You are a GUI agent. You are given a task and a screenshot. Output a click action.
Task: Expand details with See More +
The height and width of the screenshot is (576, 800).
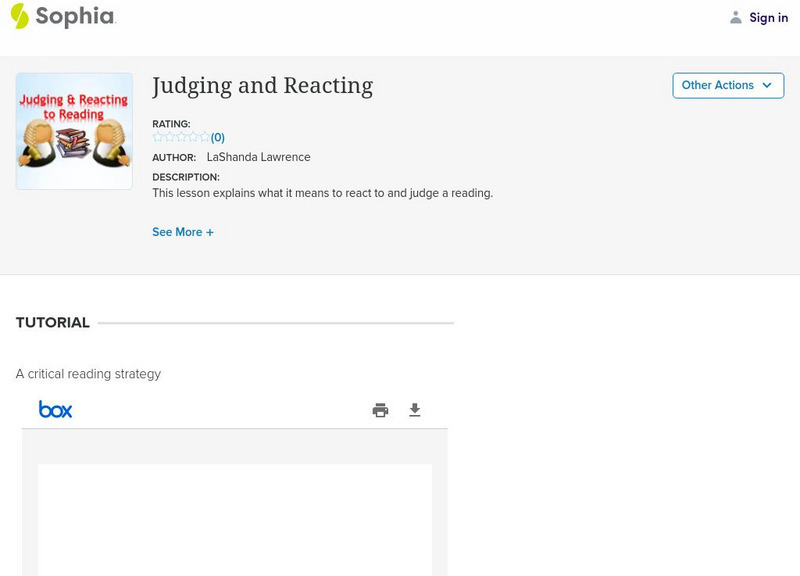tap(183, 232)
